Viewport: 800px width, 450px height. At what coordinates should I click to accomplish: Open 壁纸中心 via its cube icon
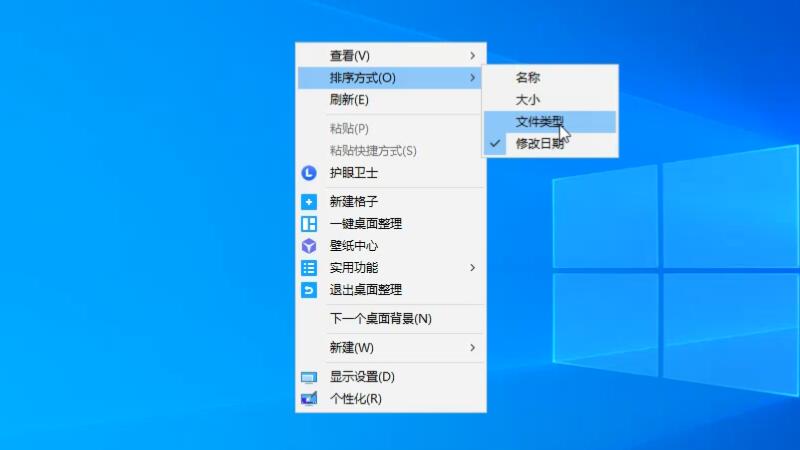[x=309, y=246]
